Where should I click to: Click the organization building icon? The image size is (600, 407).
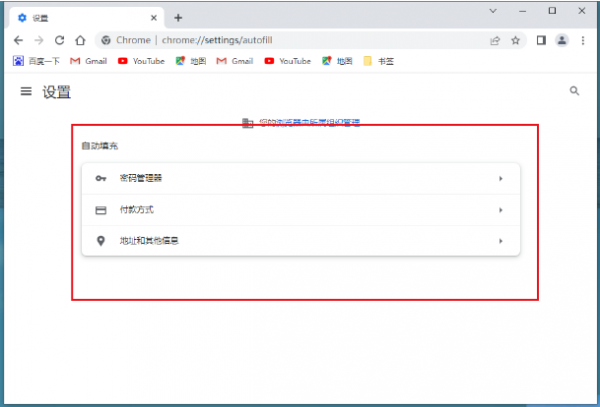[x=248, y=123]
